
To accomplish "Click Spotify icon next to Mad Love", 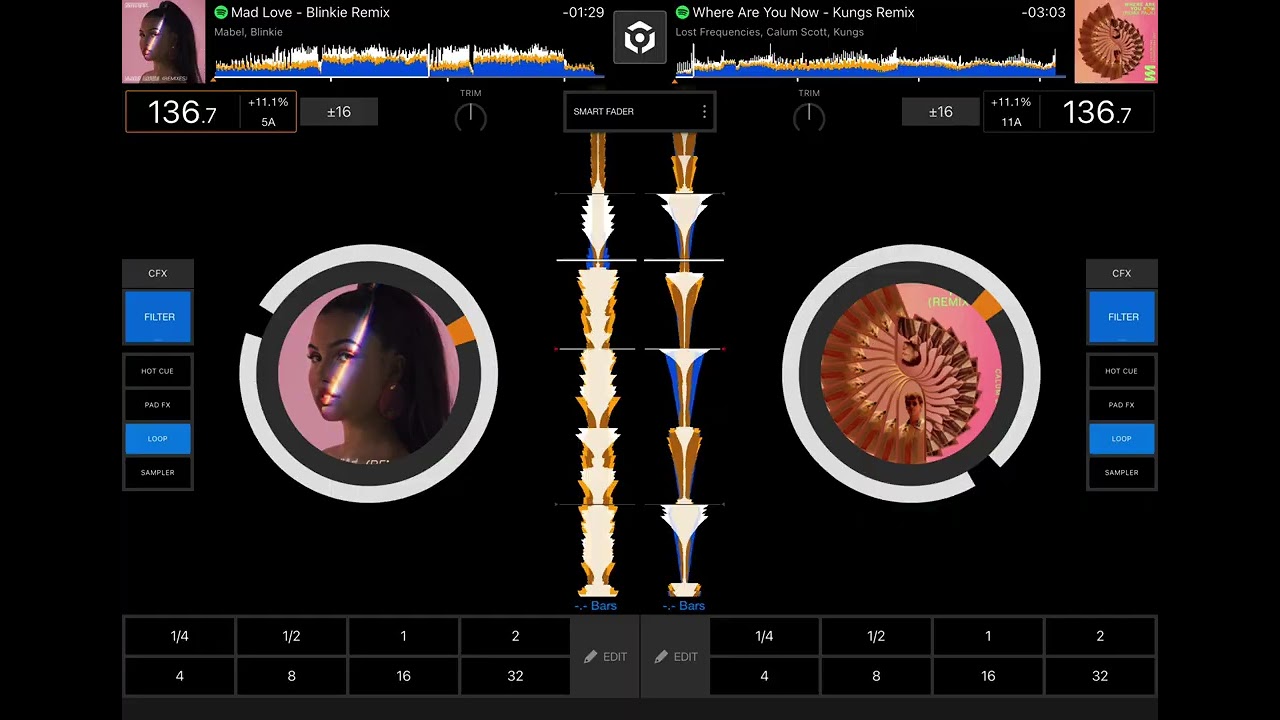I will coord(221,13).
